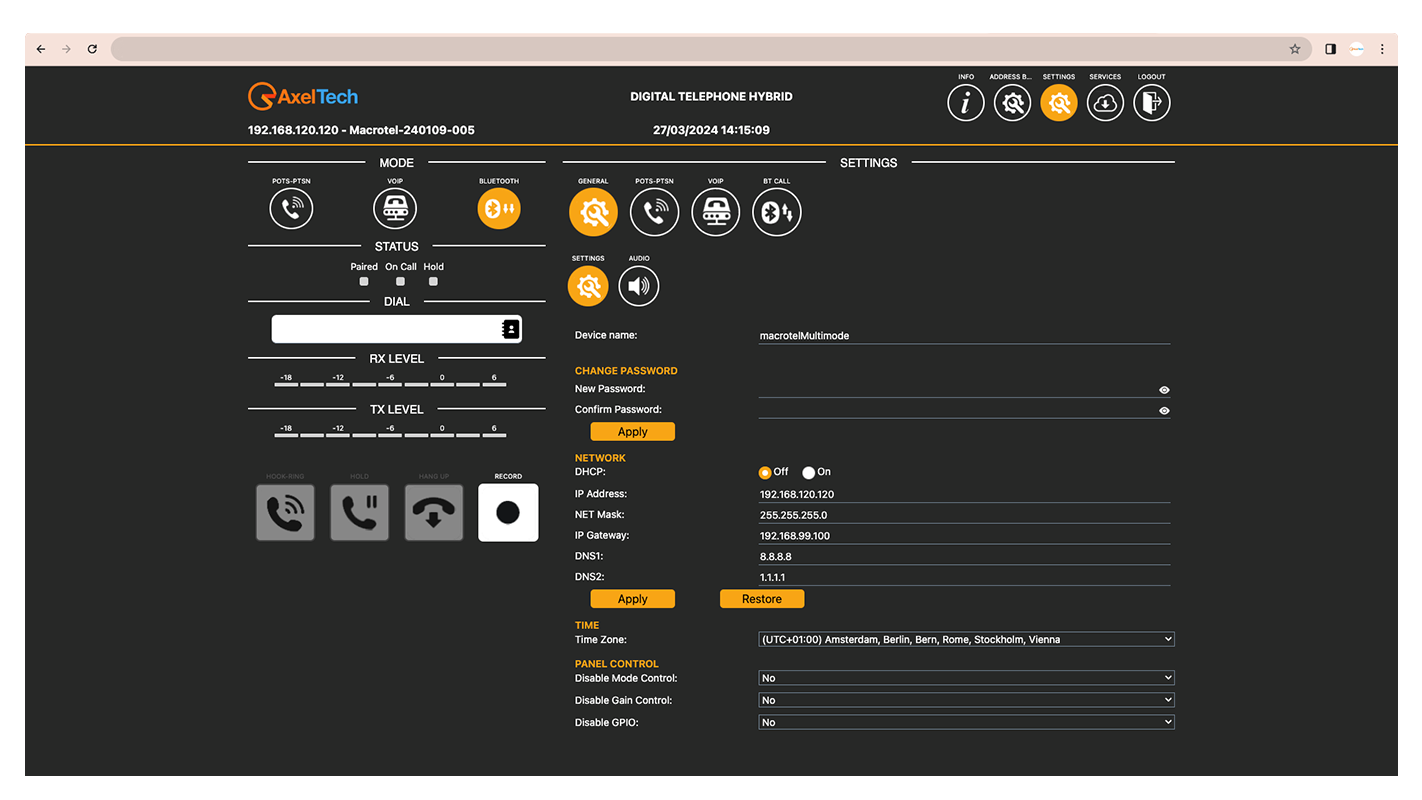Image resolution: width=1422 pixels, height=800 pixels.
Task: Select POTS-PTSN mode phone icon
Action: coord(291,209)
